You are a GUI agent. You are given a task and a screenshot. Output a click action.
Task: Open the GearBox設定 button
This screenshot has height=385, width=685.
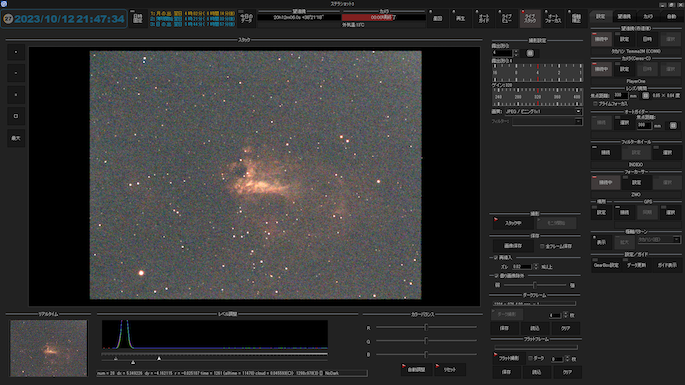pos(605,265)
